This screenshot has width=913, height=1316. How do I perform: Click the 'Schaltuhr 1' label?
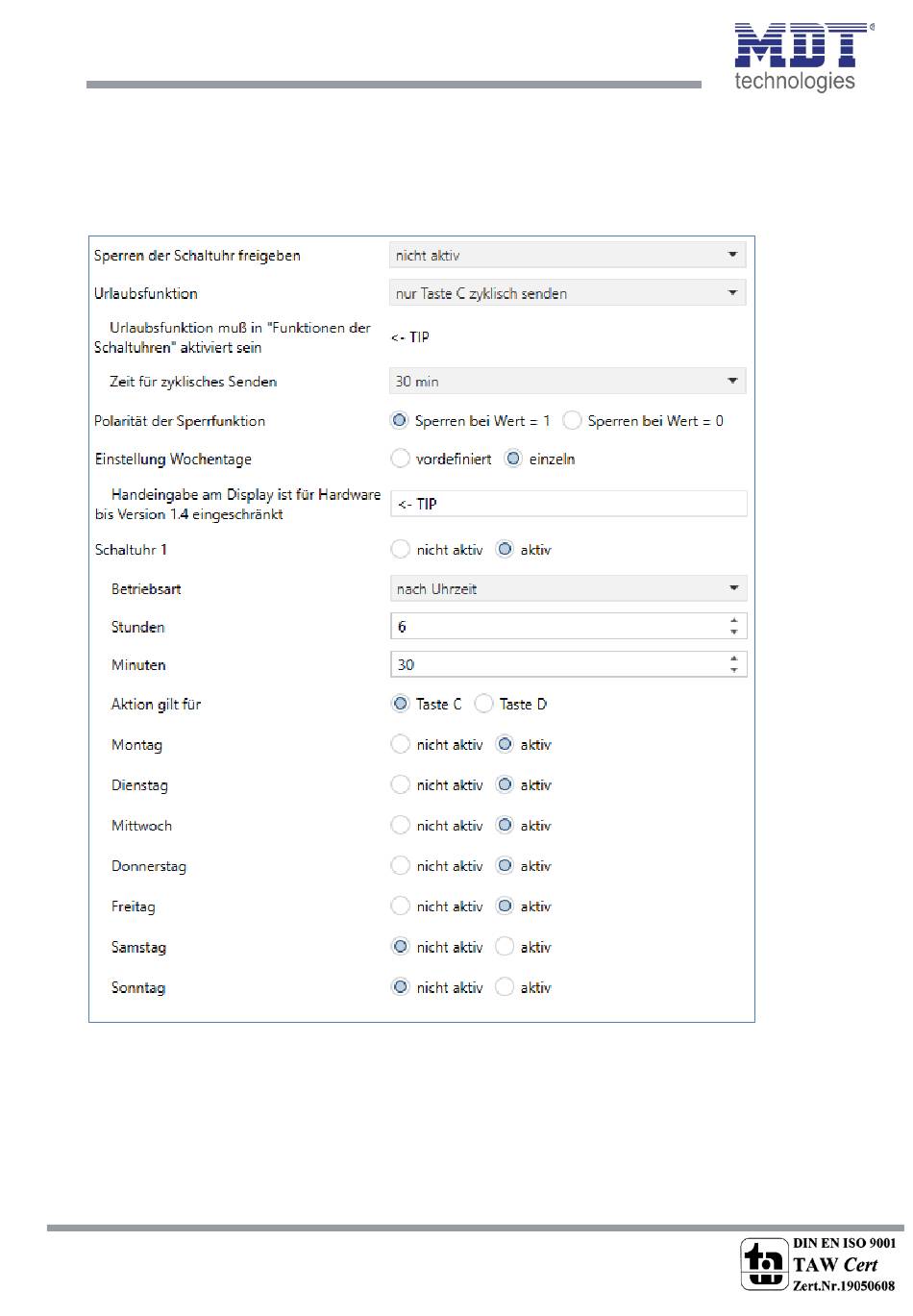tap(131, 550)
